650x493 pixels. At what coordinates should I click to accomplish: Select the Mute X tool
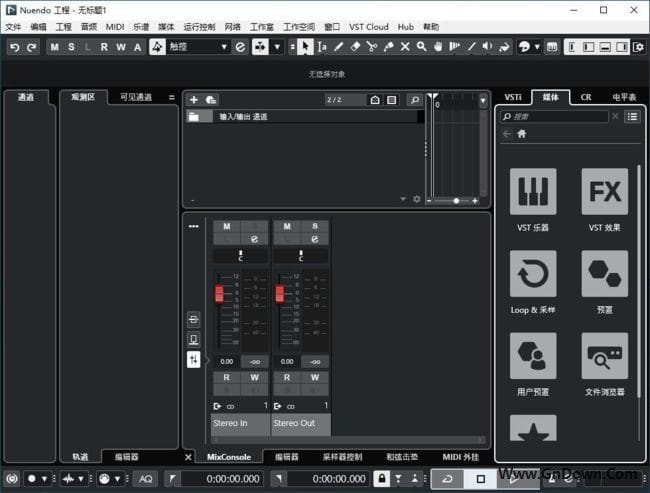[405, 47]
